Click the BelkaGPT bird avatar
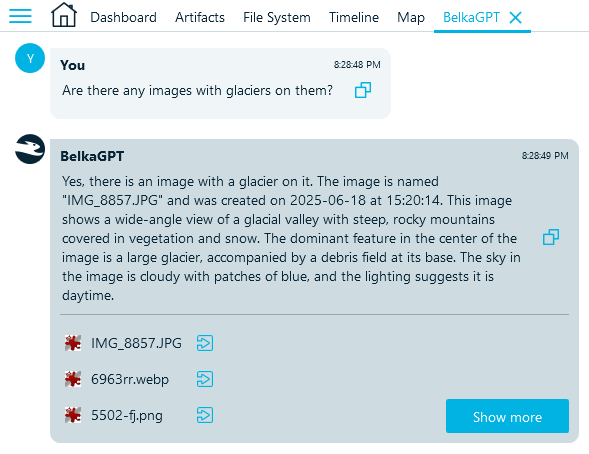This screenshot has width=589, height=454. coord(30,149)
